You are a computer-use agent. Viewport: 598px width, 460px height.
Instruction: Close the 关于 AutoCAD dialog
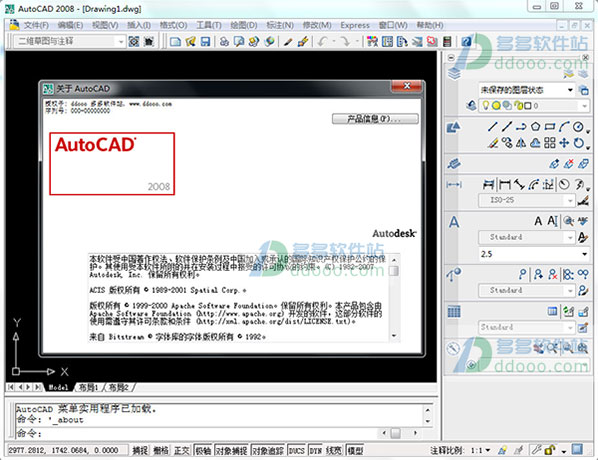click(x=407, y=86)
